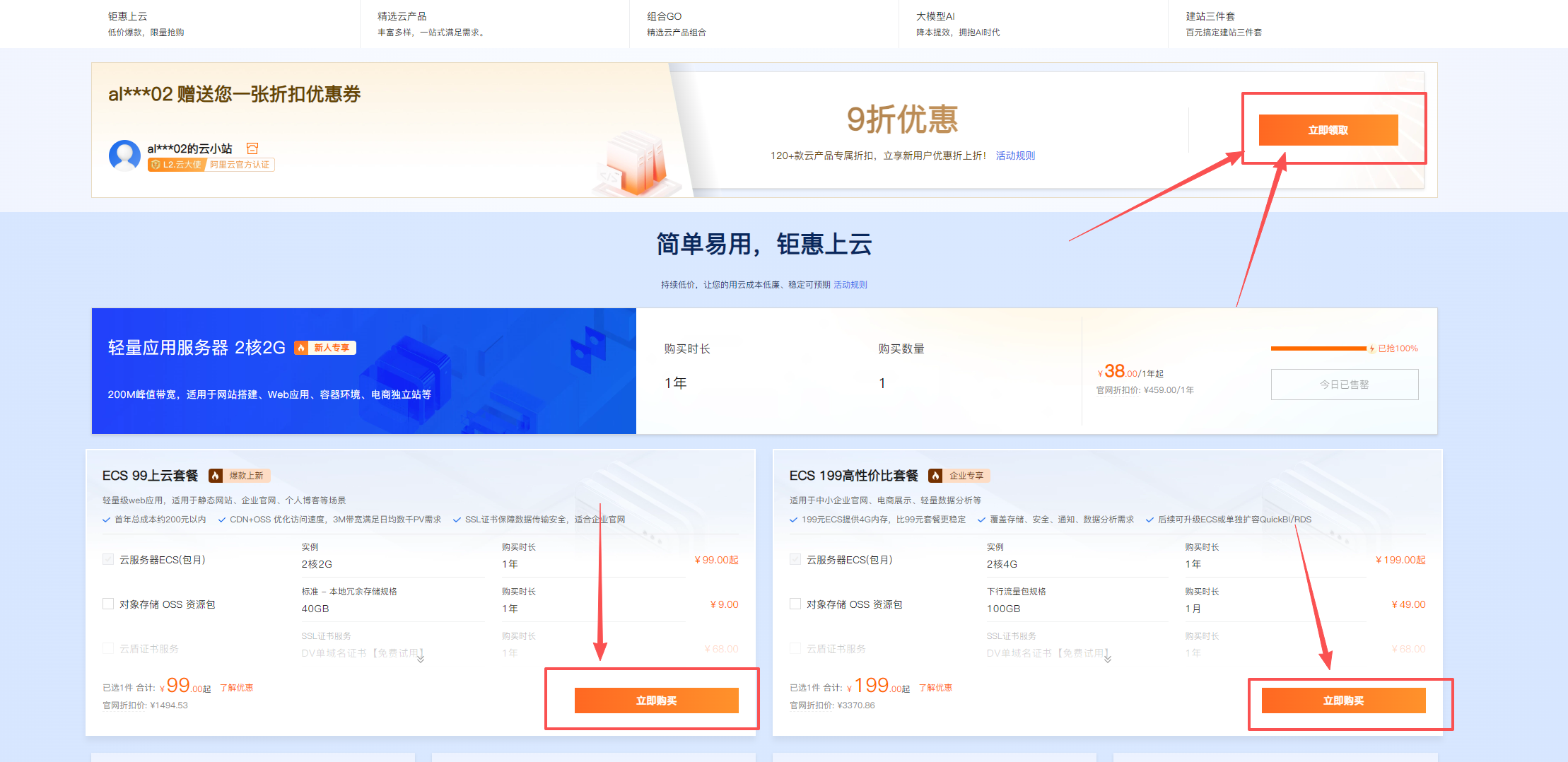Click the disabled 今日已售罄 button
The height and width of the screenshot is (762, 1568).
1344,385
